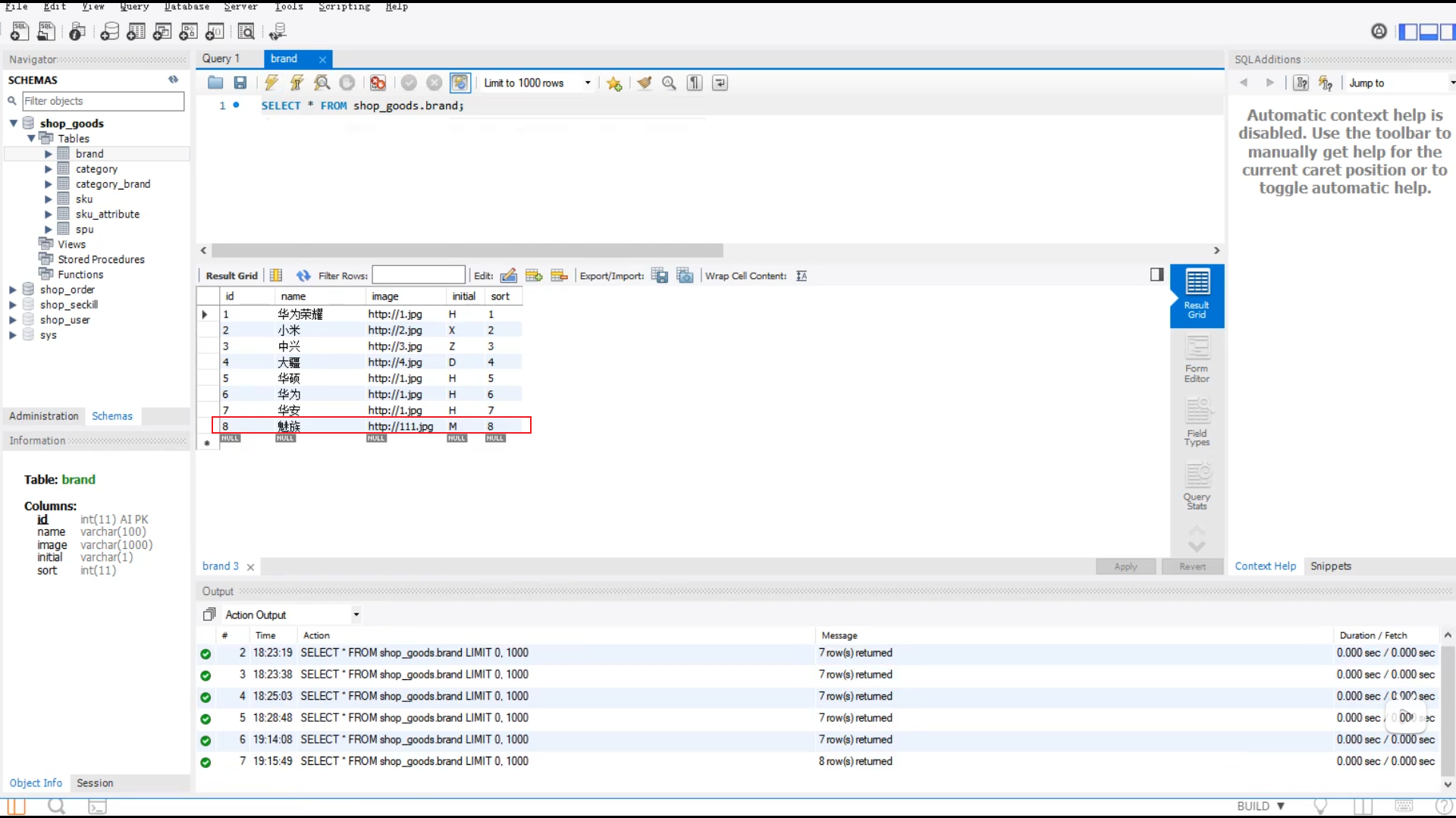Viewport: 1456px width, 818px height.
Task: Run explain plan on current statement
Action: [x=322, y=83]
